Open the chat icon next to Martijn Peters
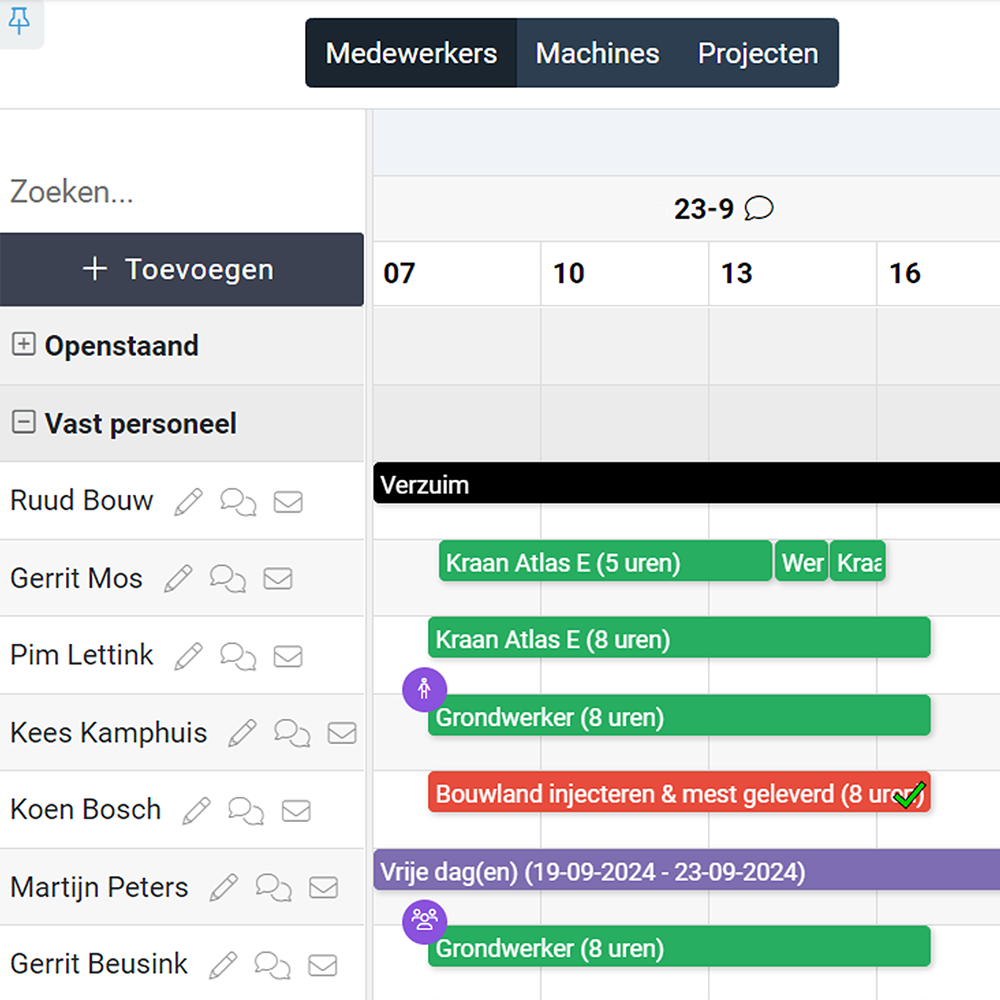 (274, 887)
